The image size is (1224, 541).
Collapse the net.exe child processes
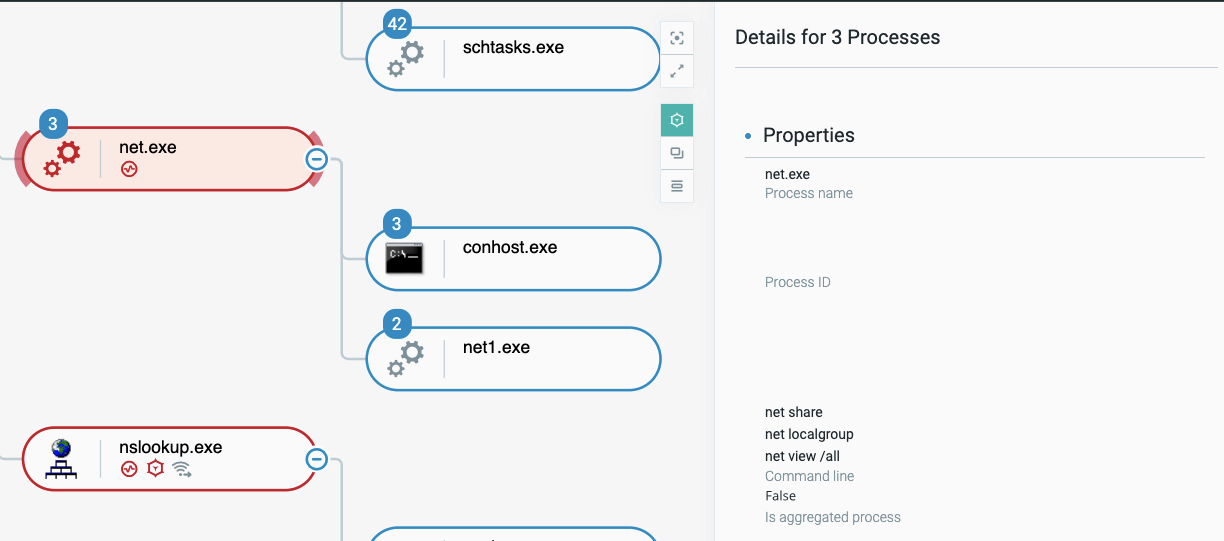[316, 158]
